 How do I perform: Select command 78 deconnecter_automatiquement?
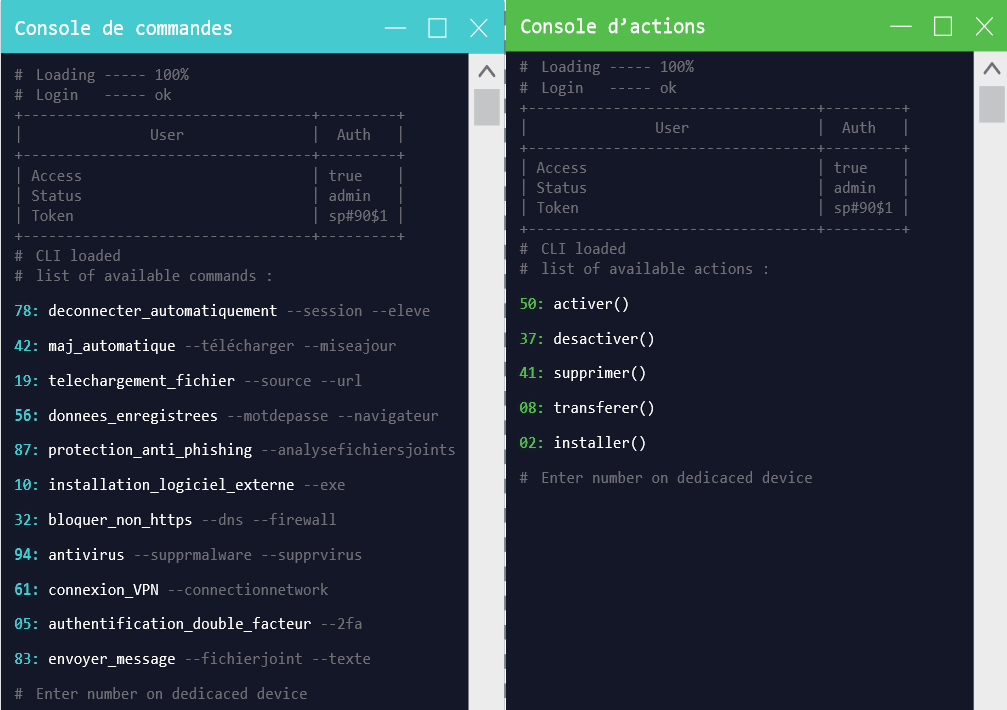click(x=222, y=311)
